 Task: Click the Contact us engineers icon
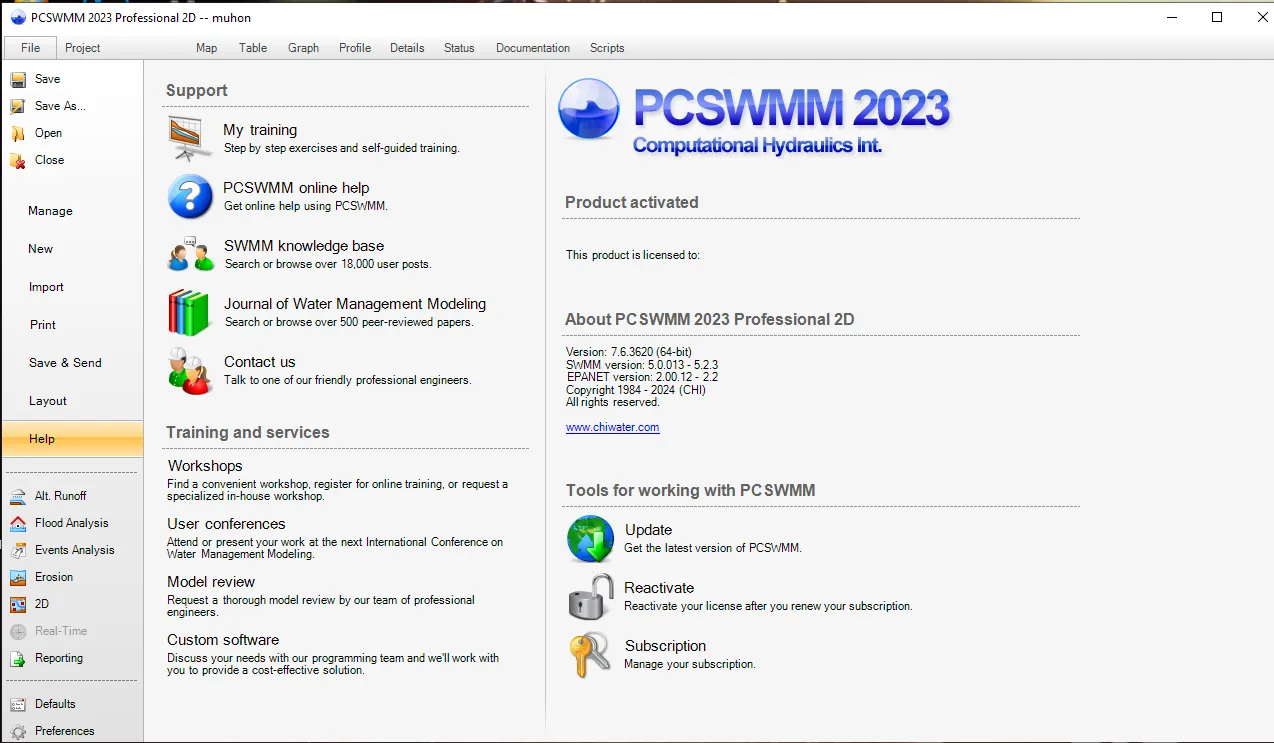(190, 370)
